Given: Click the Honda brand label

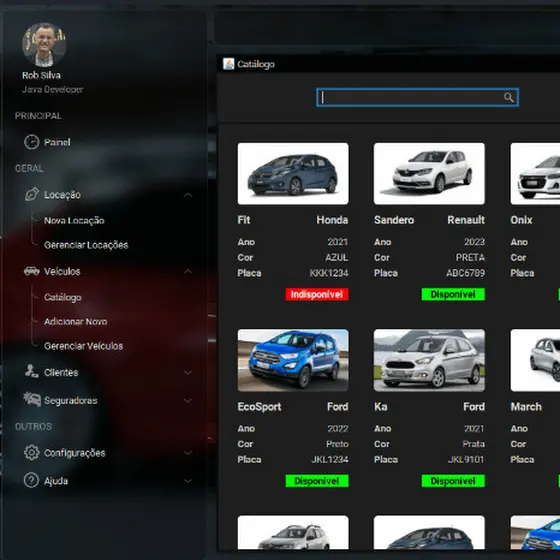Looking at the screenshot, I should (x=332, y=220).
